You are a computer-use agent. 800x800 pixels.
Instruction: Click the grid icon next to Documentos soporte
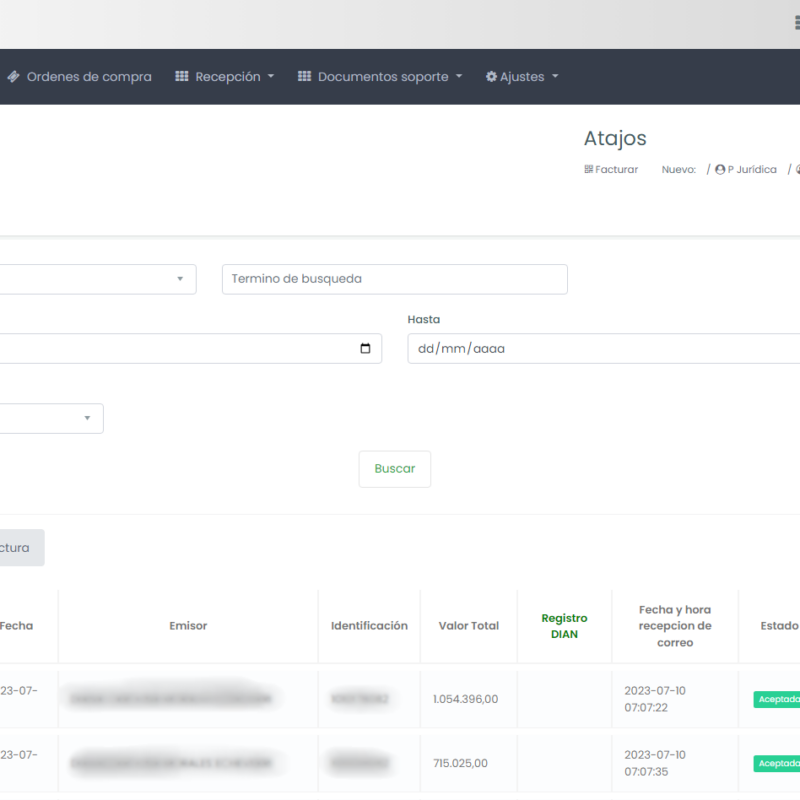coord(305,77)
